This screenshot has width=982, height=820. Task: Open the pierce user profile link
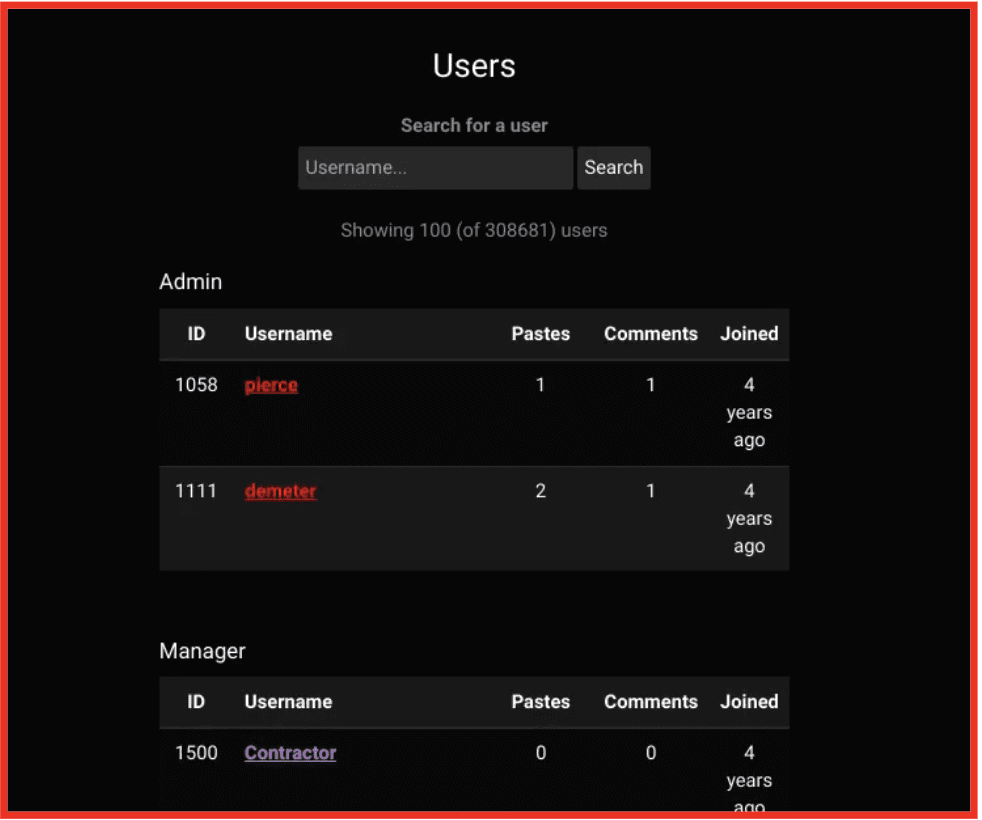(271, 385)
